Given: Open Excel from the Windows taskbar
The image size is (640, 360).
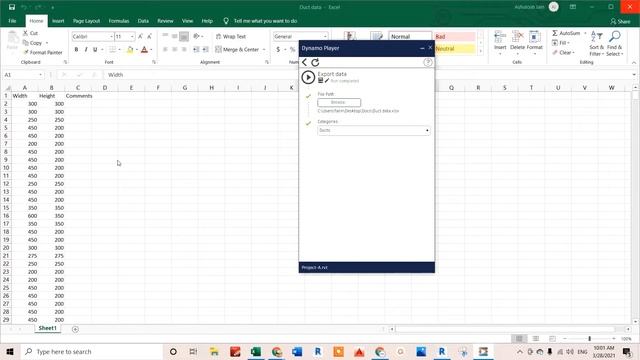Looking at the screenshot, I should (256, 351).
